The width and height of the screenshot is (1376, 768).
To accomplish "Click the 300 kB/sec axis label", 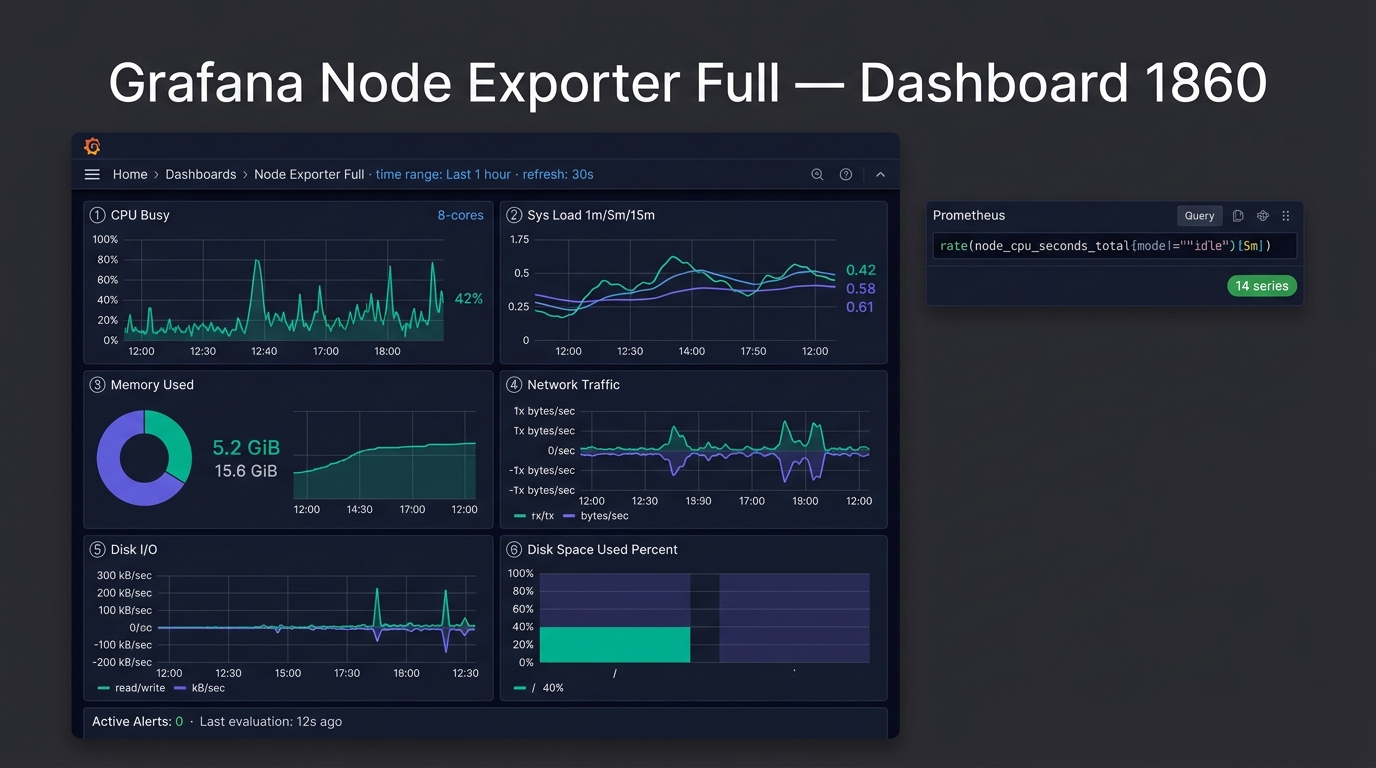I will click(x=125, y=575).
